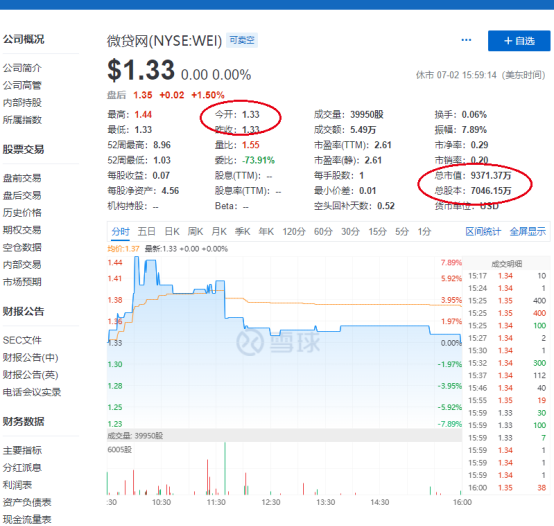Switch to the 60分 chart tab
This screenshot has width=554, height=526.
323,232
